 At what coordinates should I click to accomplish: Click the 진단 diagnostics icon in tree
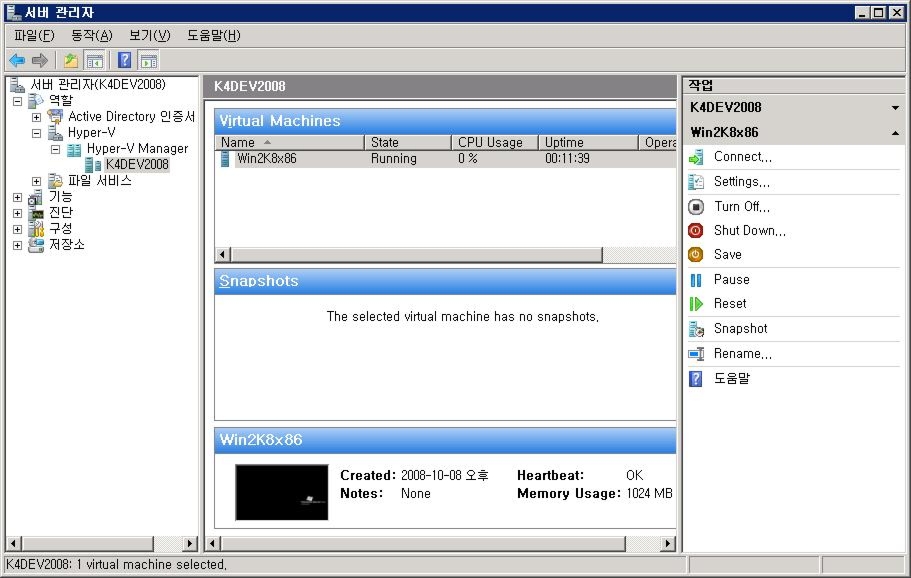tap(36, 213)
